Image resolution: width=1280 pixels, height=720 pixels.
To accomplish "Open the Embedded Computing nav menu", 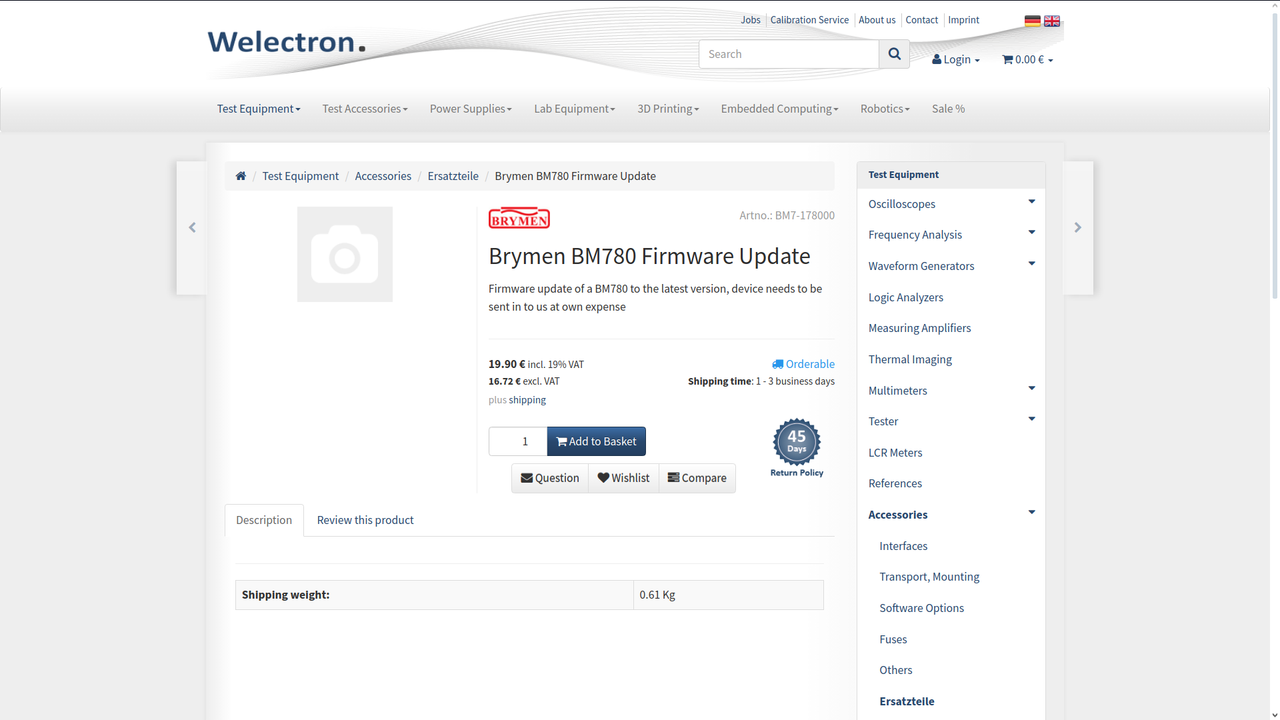I will 780,109.
